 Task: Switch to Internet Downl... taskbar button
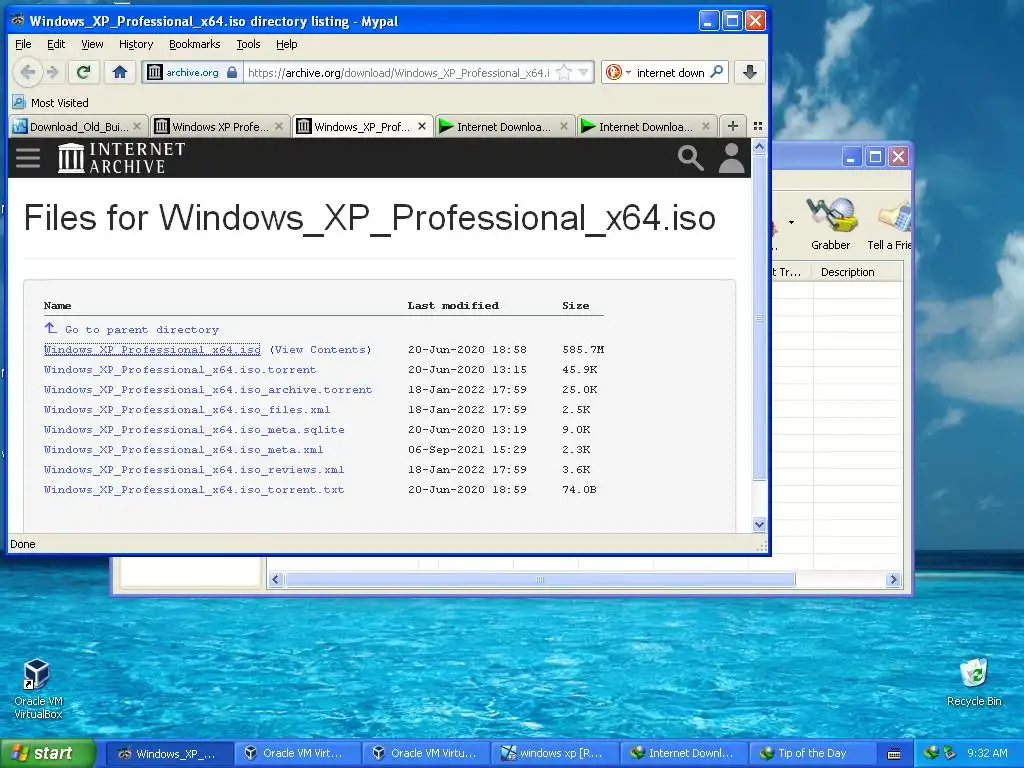[681, 753]
